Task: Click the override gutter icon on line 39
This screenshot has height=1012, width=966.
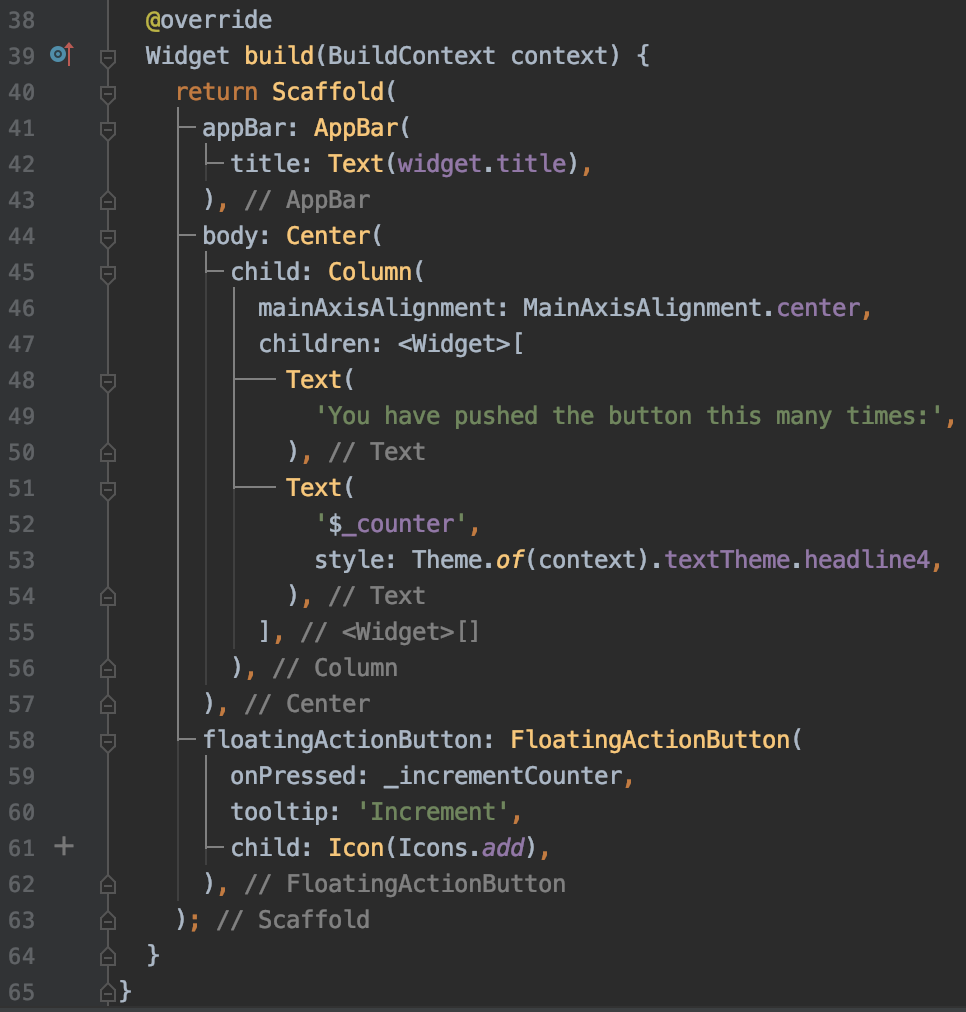Action: (x=62, y=55)
